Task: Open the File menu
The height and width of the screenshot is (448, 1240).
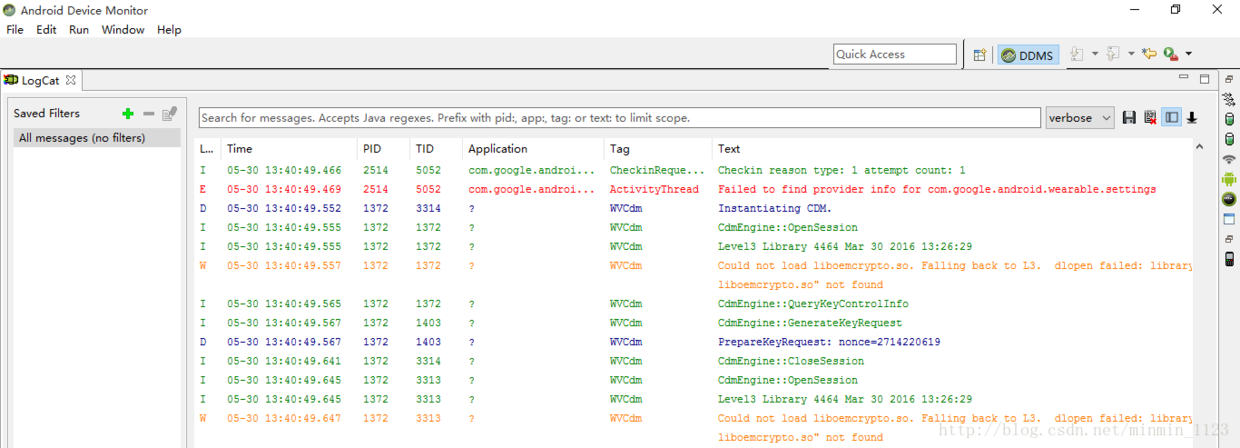Action: click(15, 30)
